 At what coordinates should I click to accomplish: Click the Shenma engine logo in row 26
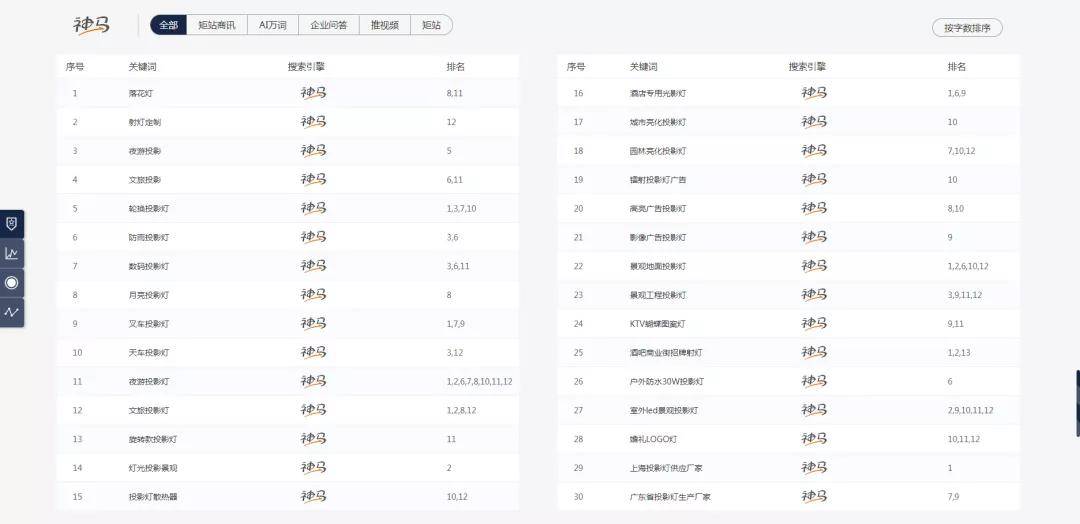[814, 381]
